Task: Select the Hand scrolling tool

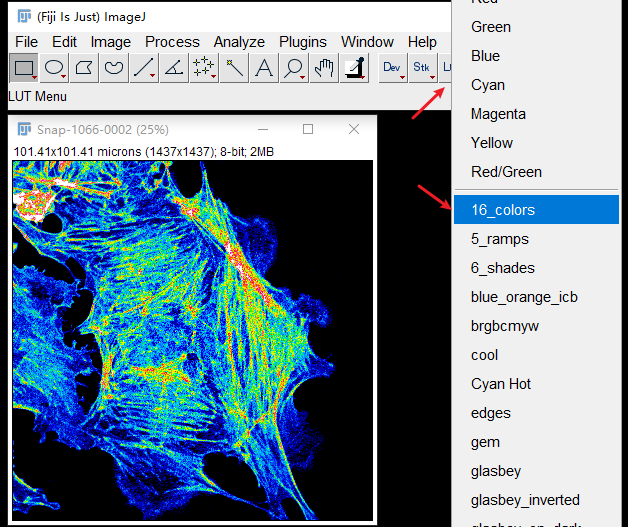Action: coord(324,68)
